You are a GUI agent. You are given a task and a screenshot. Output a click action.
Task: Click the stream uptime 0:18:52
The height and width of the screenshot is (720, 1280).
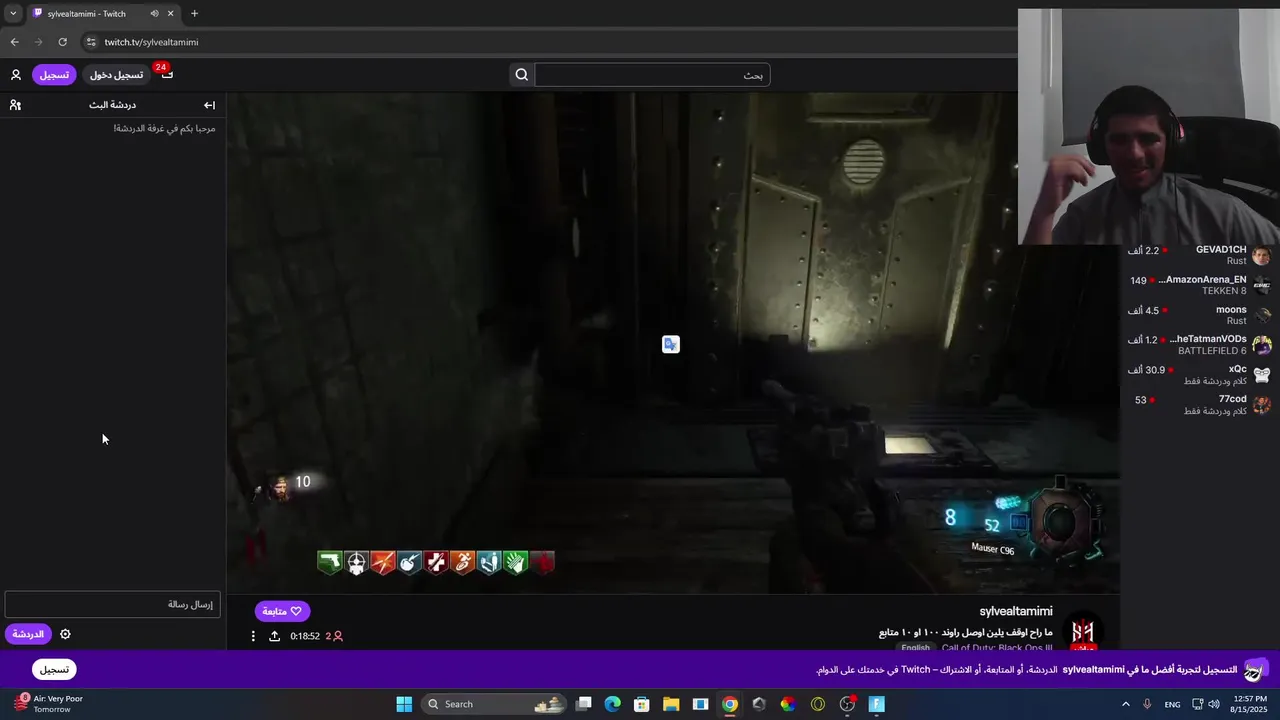(x=305, y=636)
